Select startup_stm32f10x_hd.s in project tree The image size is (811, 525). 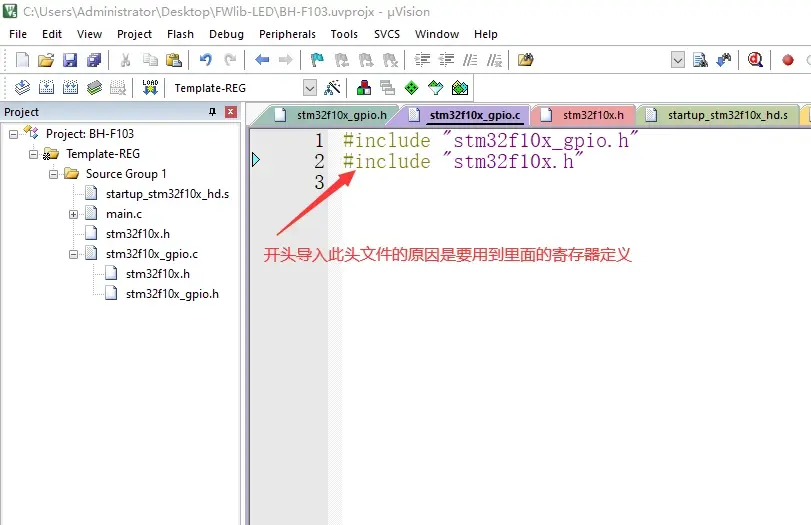click(x=167, y=194)
